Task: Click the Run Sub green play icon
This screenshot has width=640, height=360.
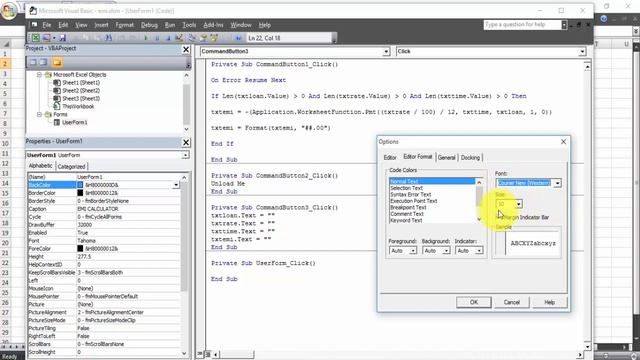Action: tap(146, 38)
